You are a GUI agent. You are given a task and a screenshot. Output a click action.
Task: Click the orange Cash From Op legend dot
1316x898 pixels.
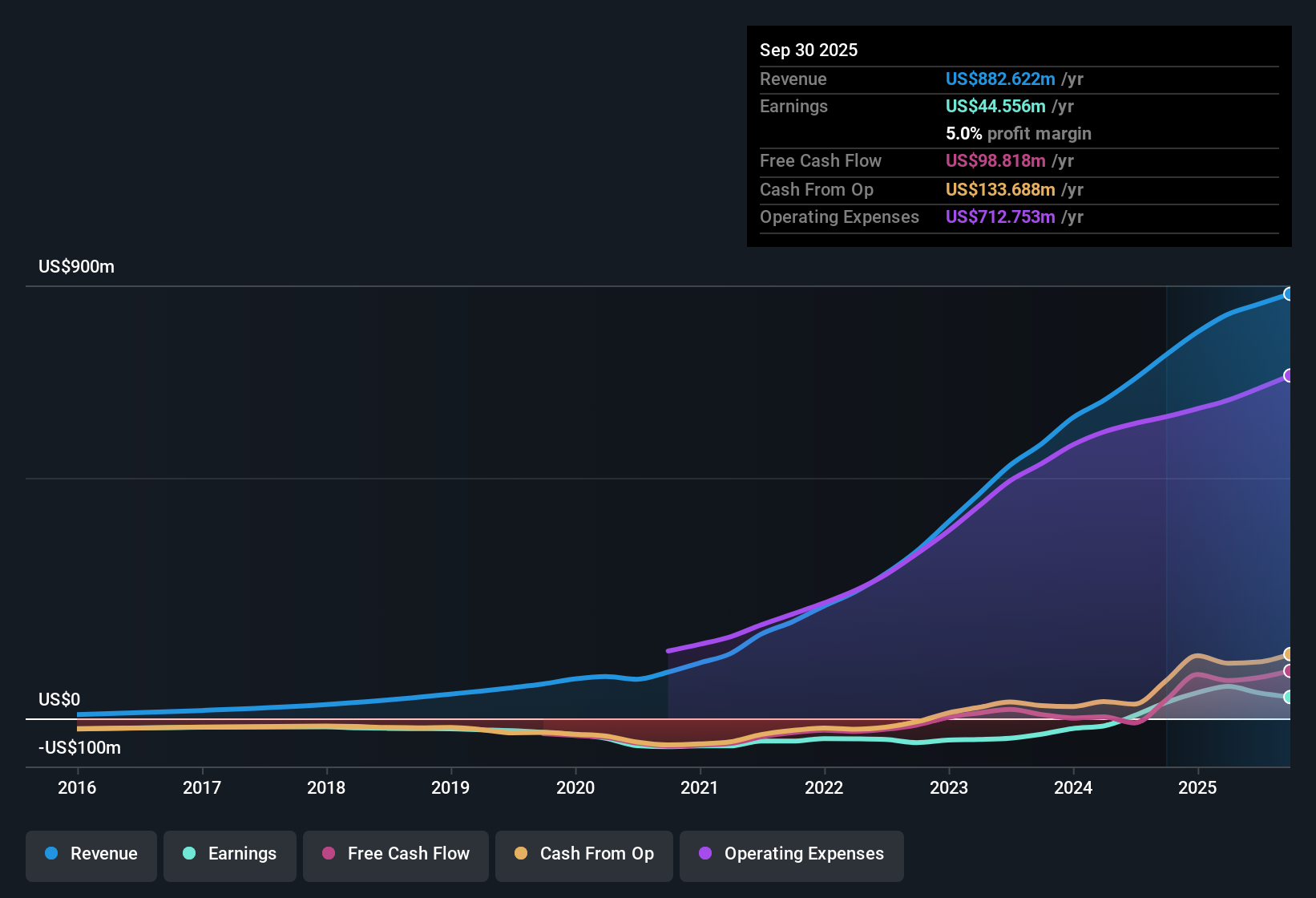tap(520, 854)
